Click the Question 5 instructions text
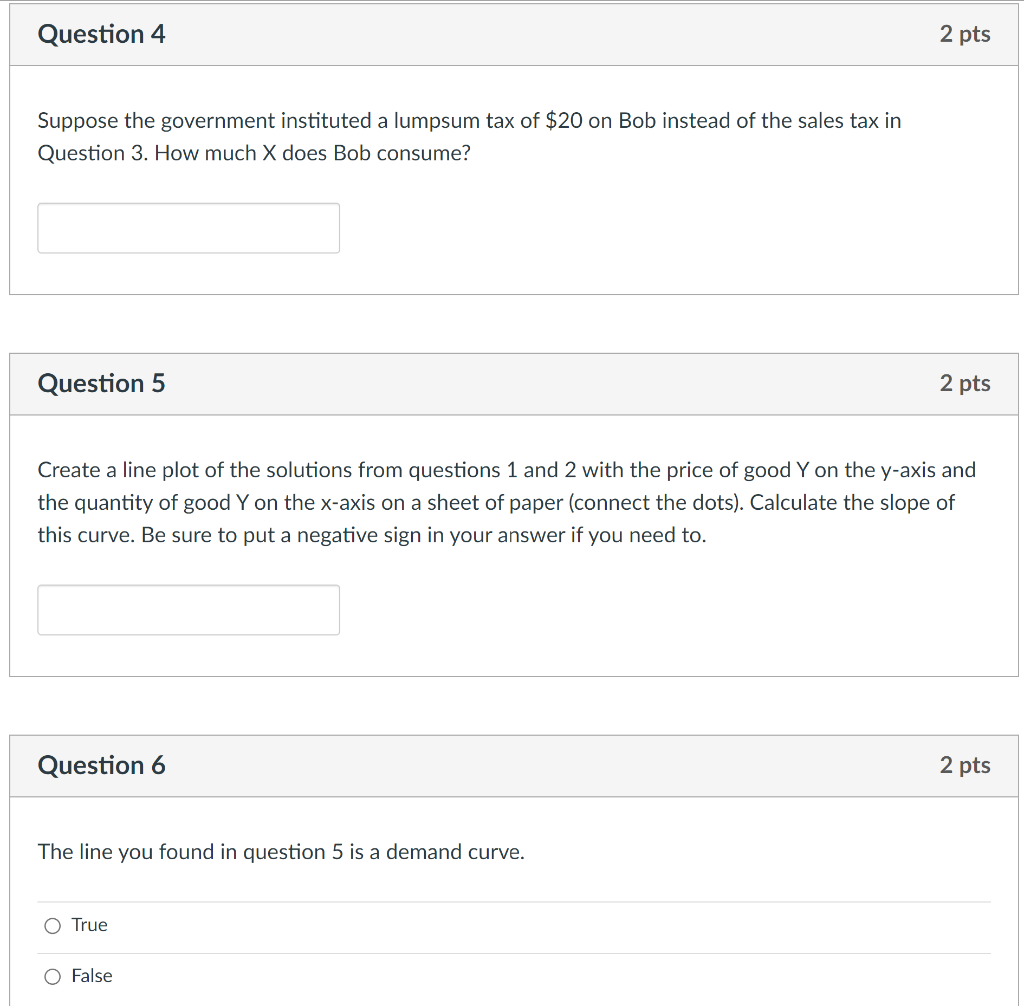The image size is (1024, 1006). point(505,502)
